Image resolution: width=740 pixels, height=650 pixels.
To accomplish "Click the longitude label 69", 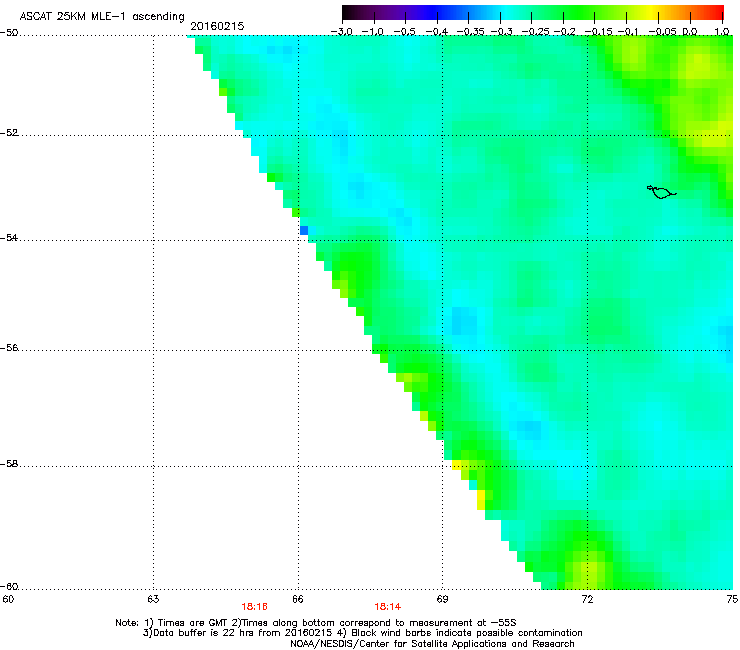I will [442, 599].
